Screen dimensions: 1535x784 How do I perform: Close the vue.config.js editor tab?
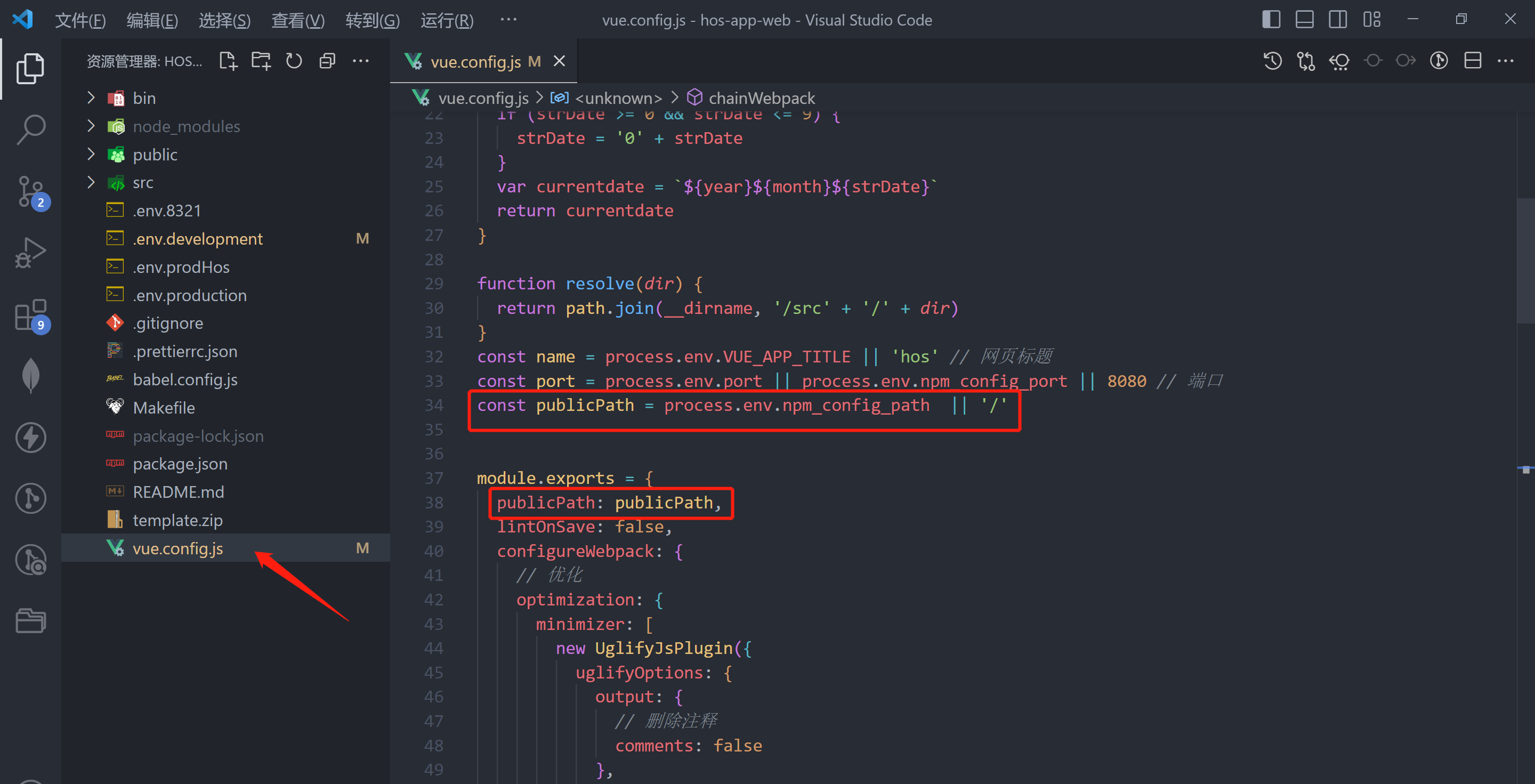tap(559, 61)
